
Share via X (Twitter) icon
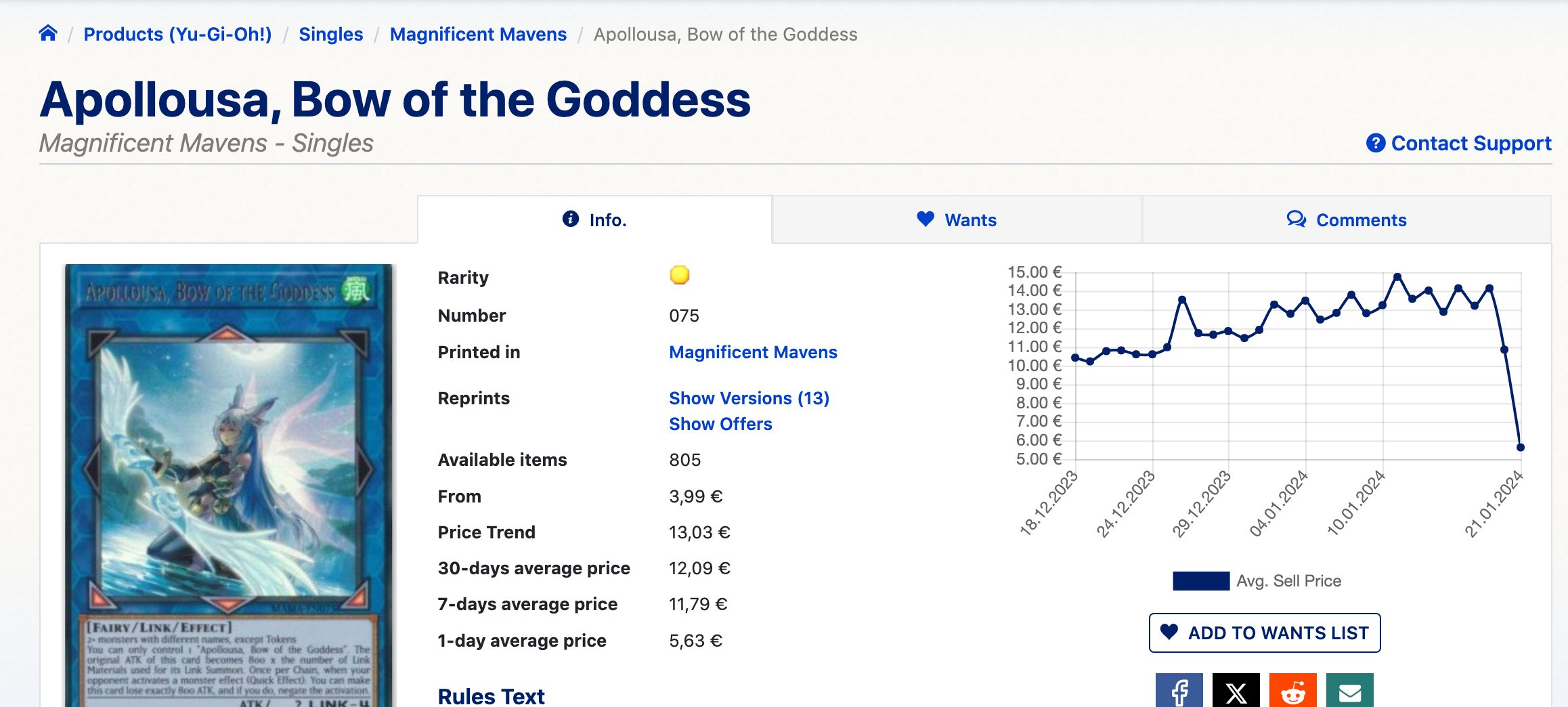tap(1236, 691)
